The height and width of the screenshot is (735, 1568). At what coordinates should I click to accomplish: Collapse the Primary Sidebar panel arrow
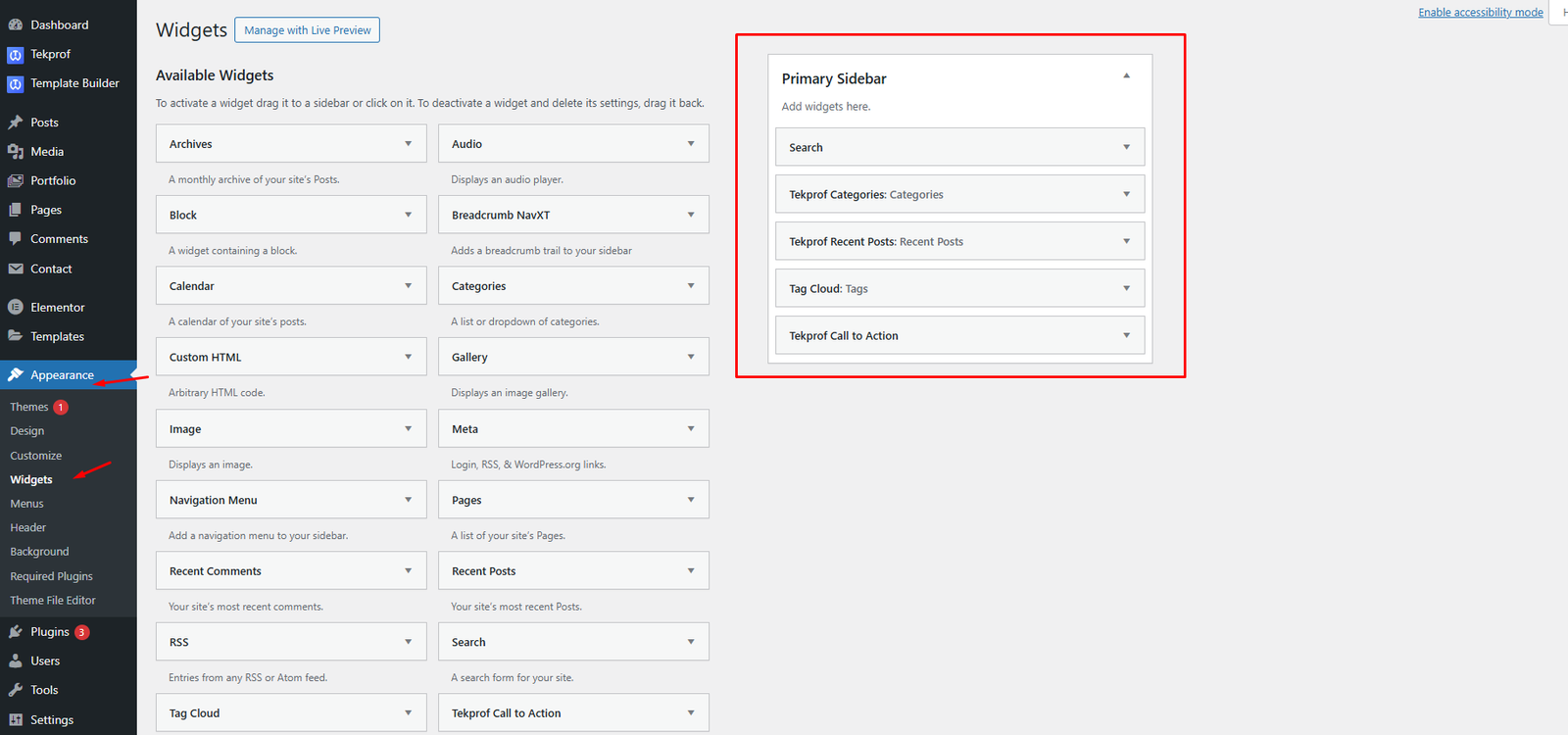pyautogui.click(x=1126, y=76)
